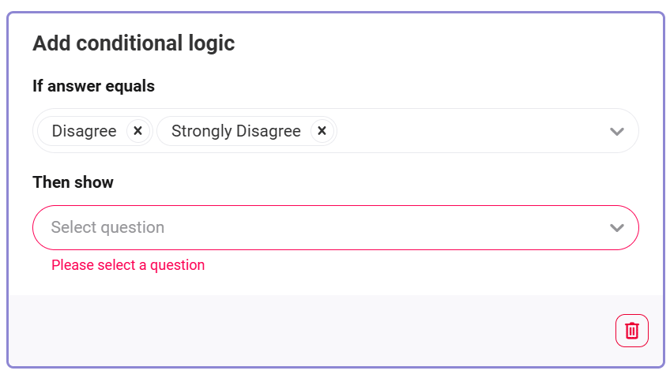Click the x icon beside Strongly Disagree
This screenshot has height=378, width=670.
tap(322, 131)
